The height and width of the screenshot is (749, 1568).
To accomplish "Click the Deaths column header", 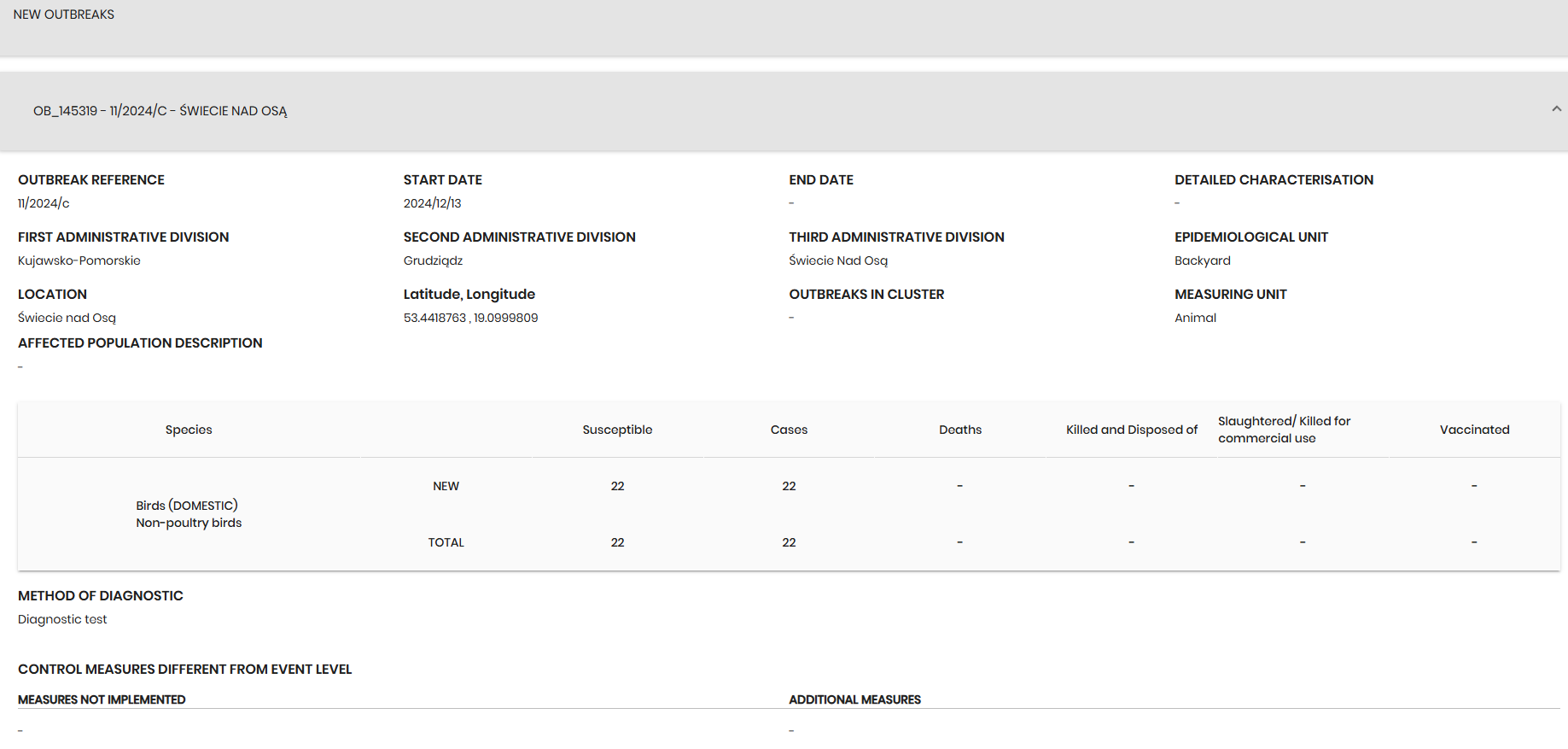I will (x=960, y=430).
